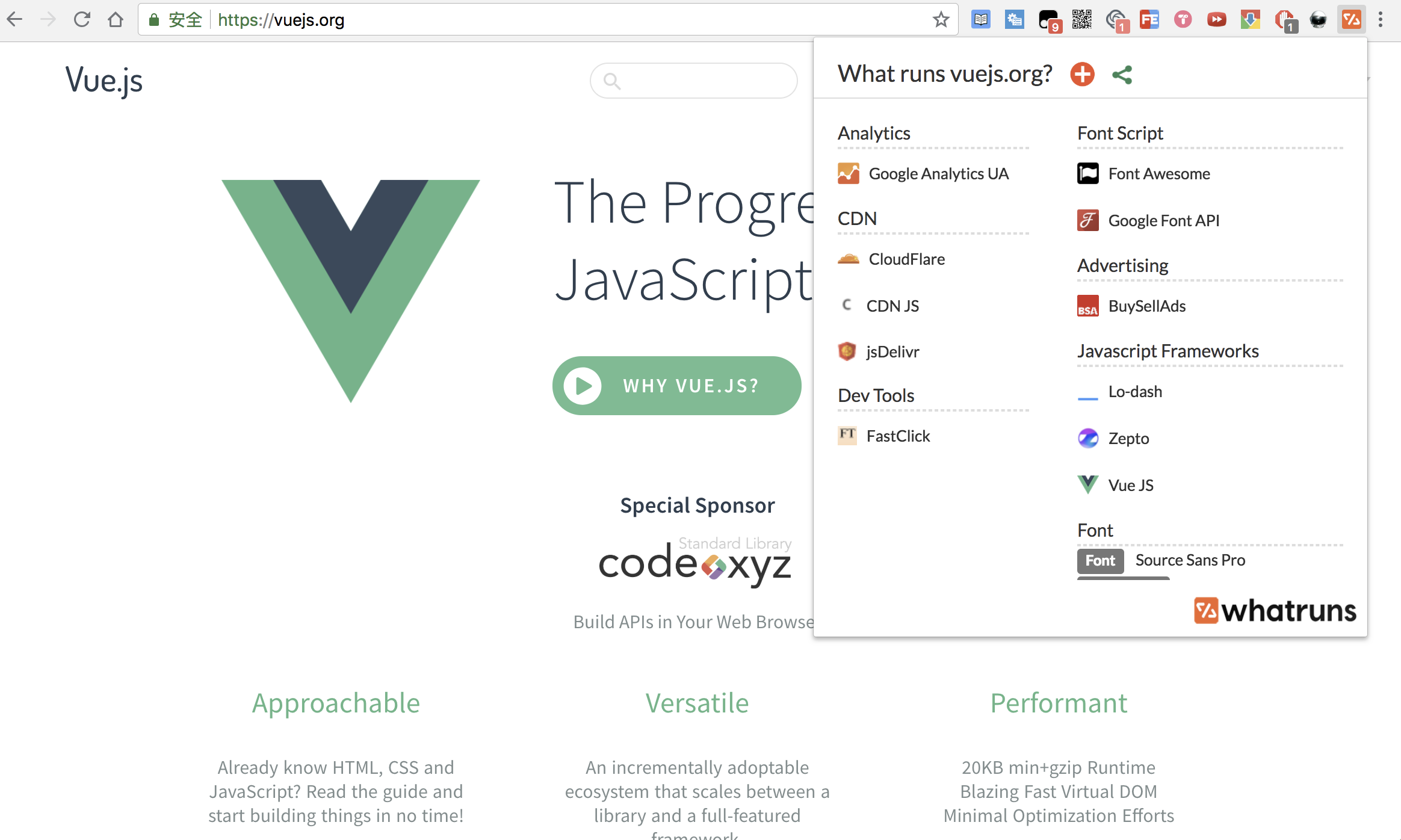Screen dimensions: 1401x840
Task: Click the FE helper extension icon
Action: pyautogui.click(x=1149, y=20)
